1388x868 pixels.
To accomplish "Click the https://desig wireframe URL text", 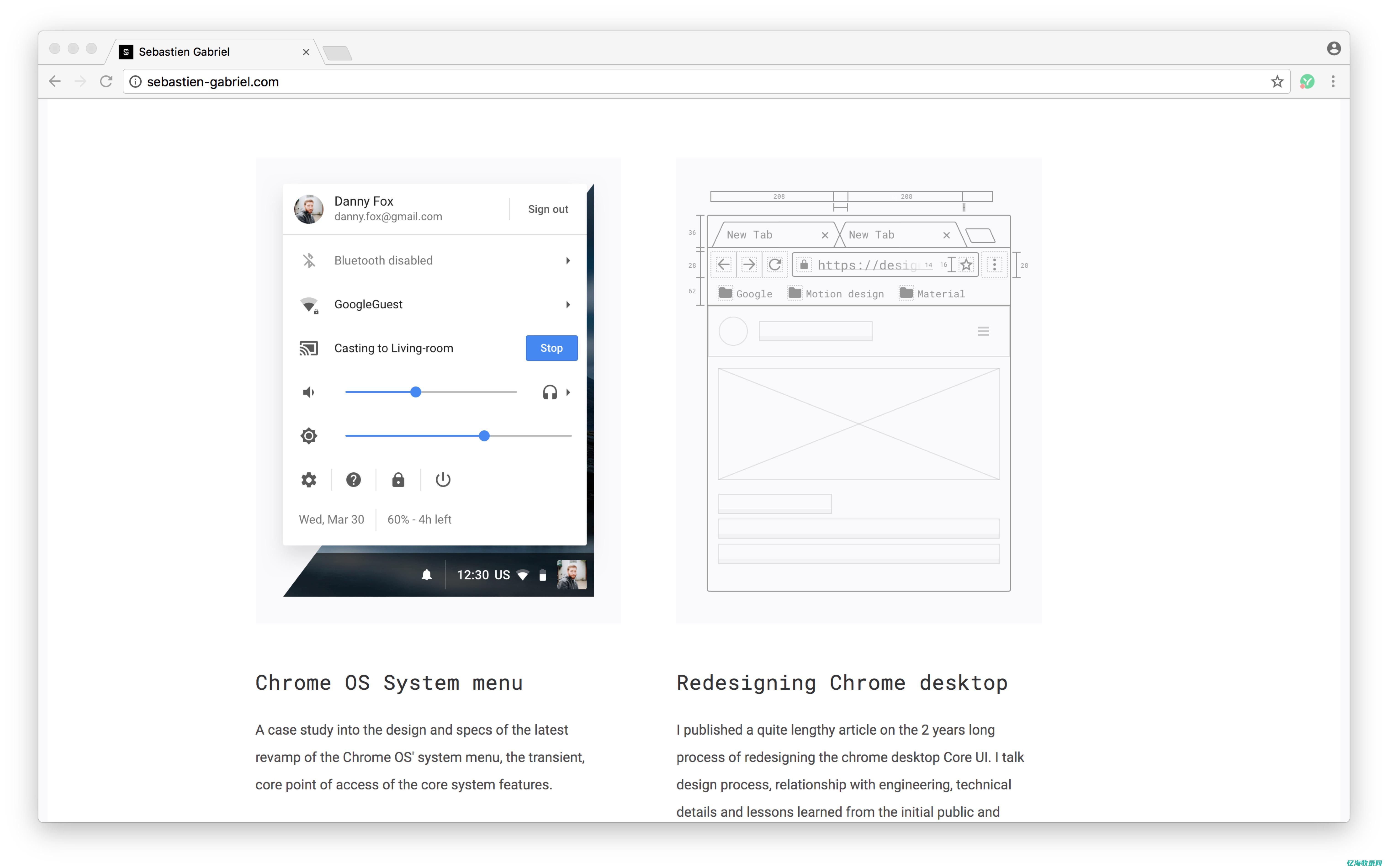I will [x=868, y=265].
